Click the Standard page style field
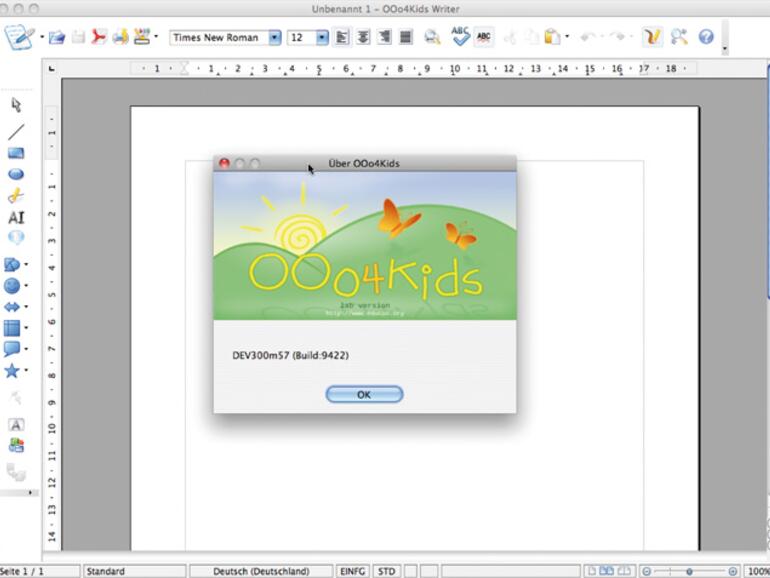The height and width of the screenshot is (578, 770). pyautogui.click(x=135, y=572)
